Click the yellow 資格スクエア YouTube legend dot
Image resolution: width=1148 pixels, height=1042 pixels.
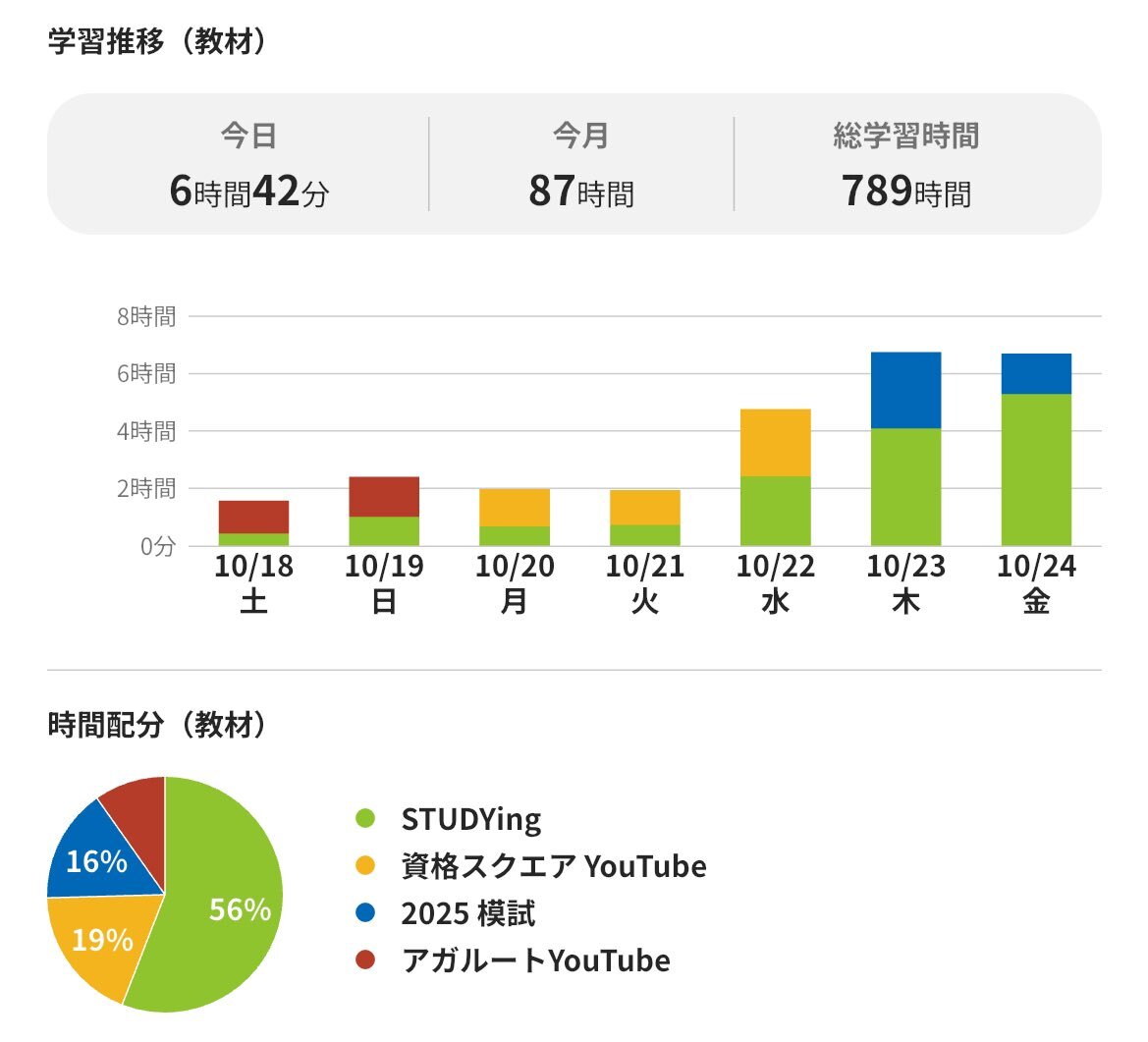tap(365, 866)
